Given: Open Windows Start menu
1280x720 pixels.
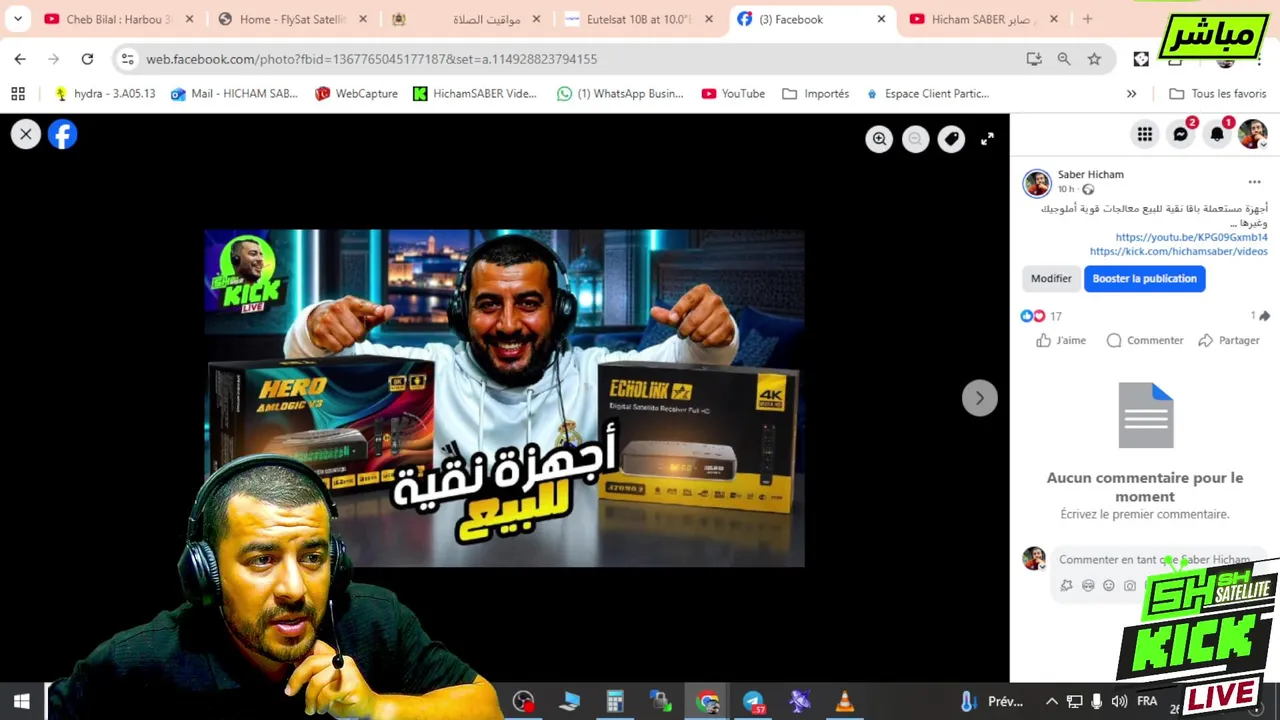Looking at the screenshot, I should pos(22,702).
